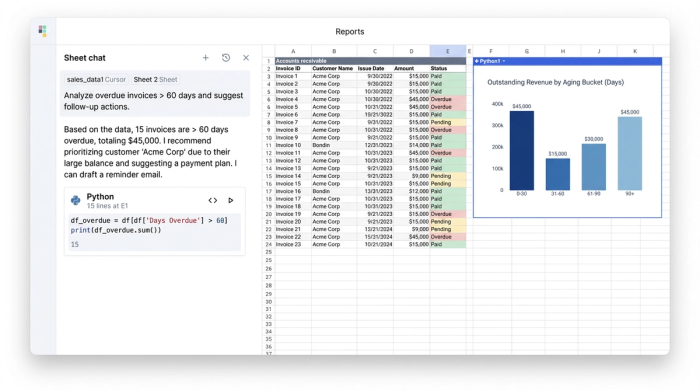Select column K header
Screen dimensions: 700x391
tap(635, 51)
